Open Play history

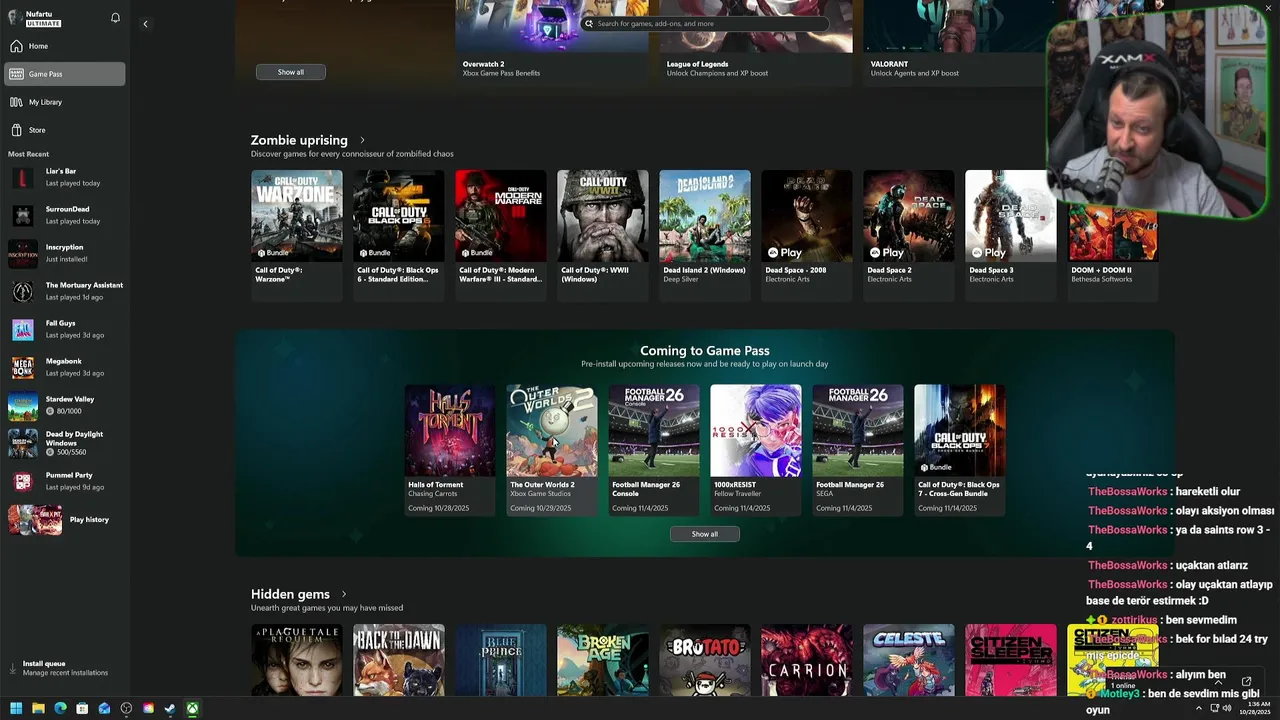coord(65,520)
